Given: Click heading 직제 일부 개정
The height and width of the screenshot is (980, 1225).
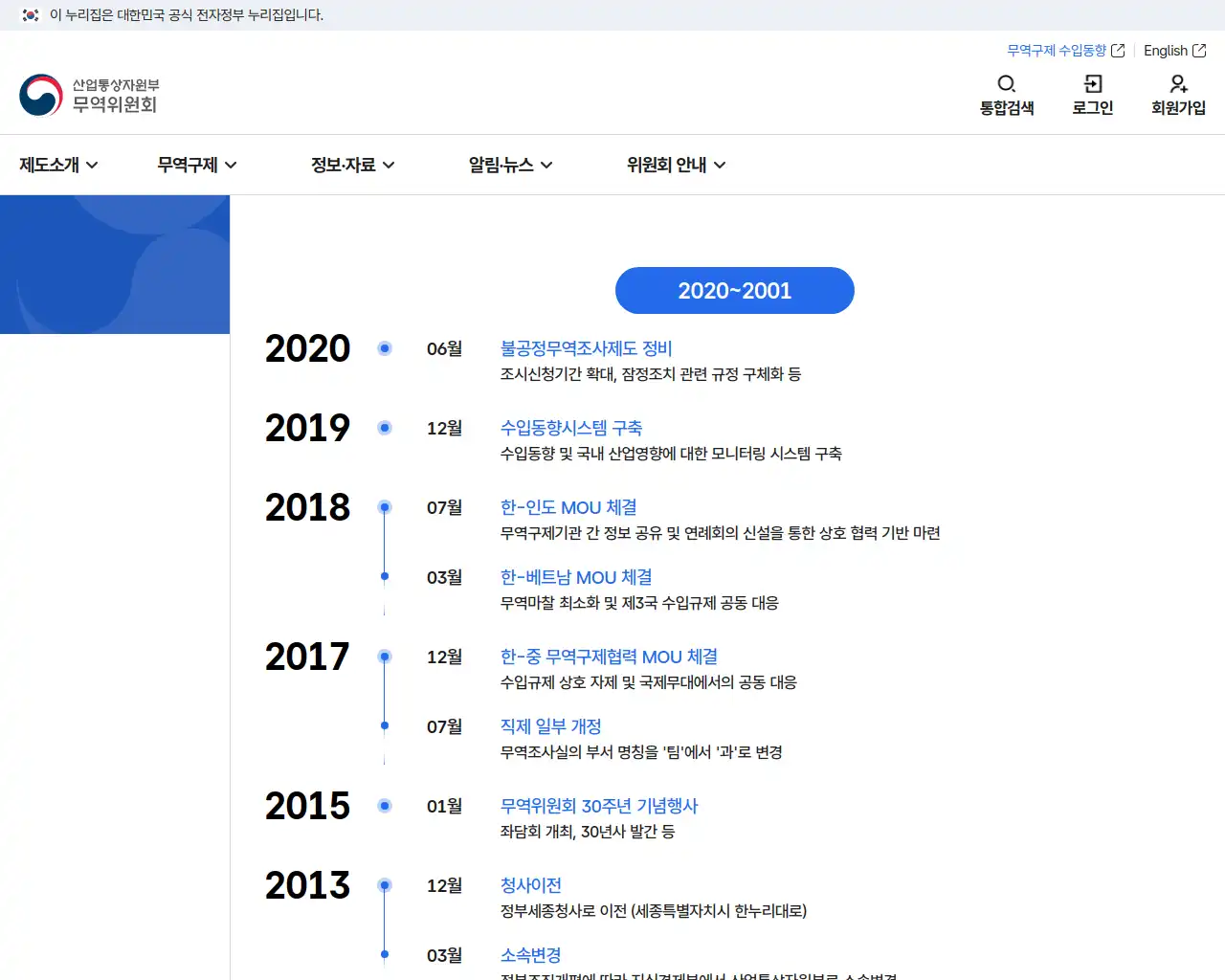Looking at the screenshot, I should (551, 726).
